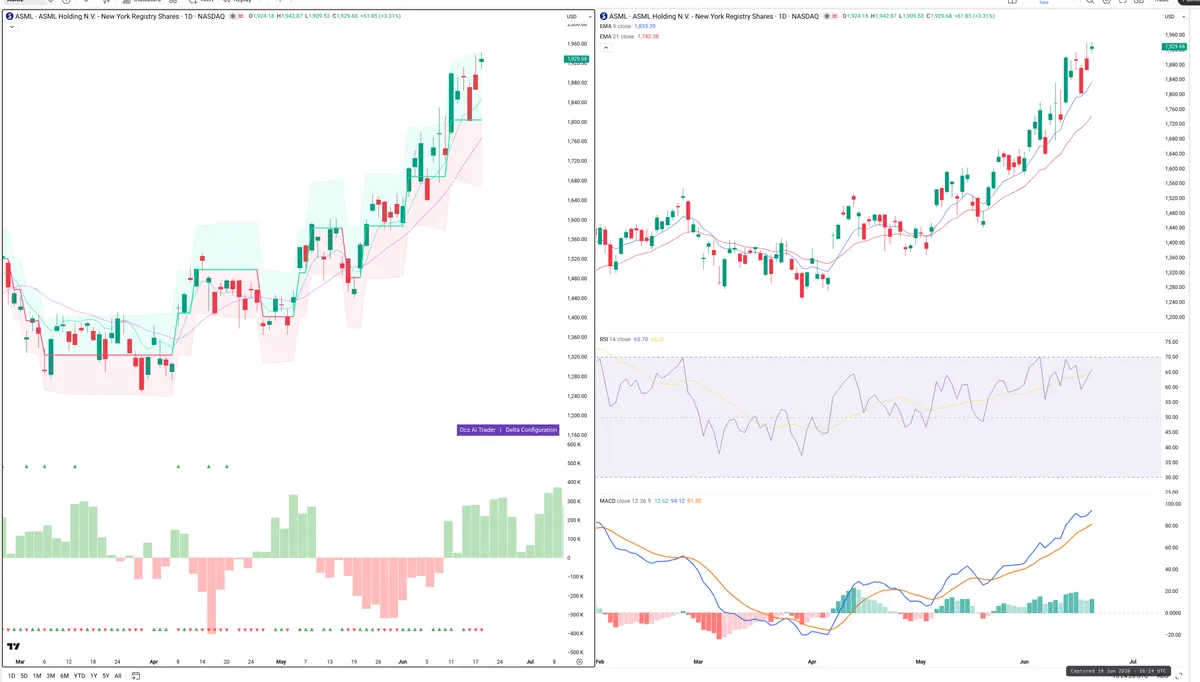This screenshot has width=1200, height=682.
Task: Select the All time range button
Action: coord(118,675)
